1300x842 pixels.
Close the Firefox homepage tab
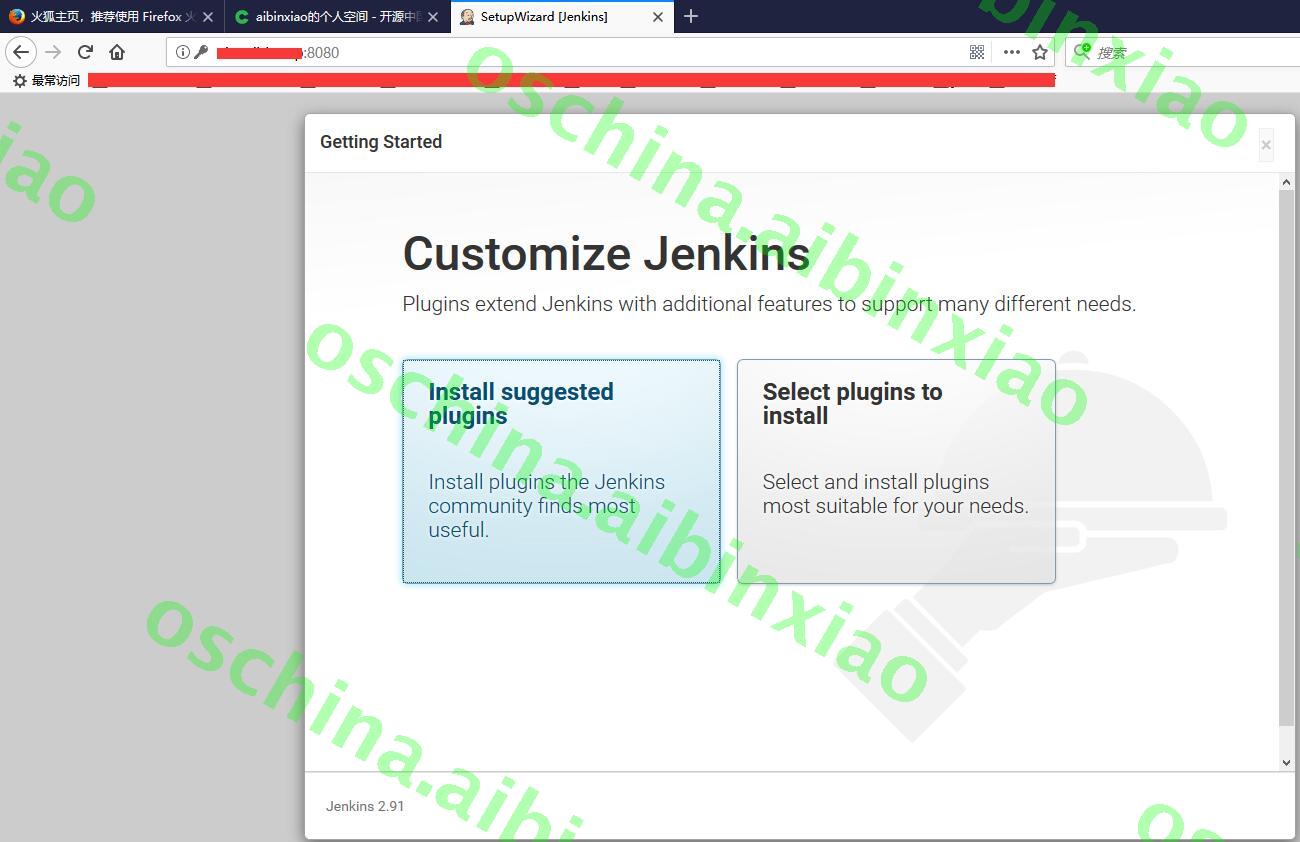pyautogui.click(x=208, y=17)
